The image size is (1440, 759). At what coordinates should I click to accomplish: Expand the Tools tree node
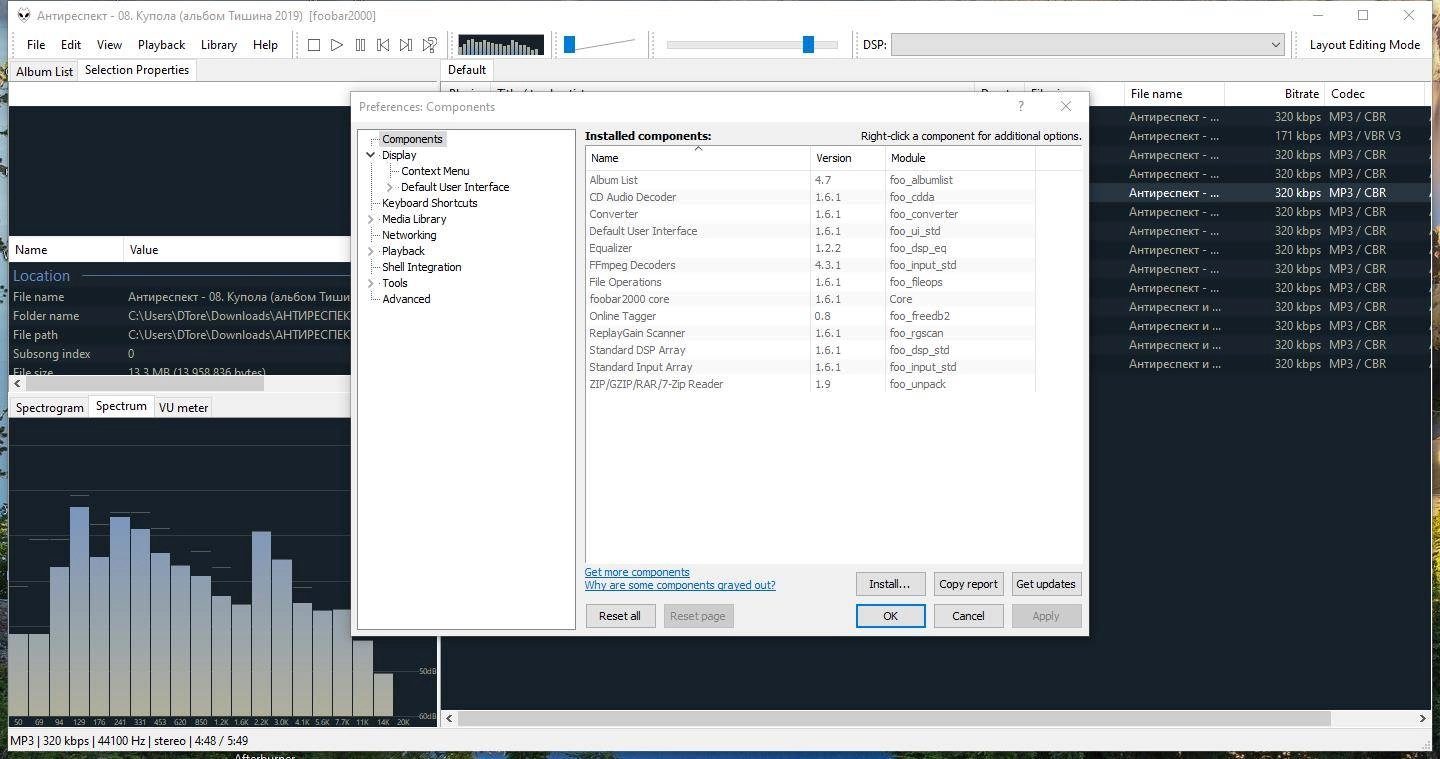pyautogui.click(x=371, y=283)
